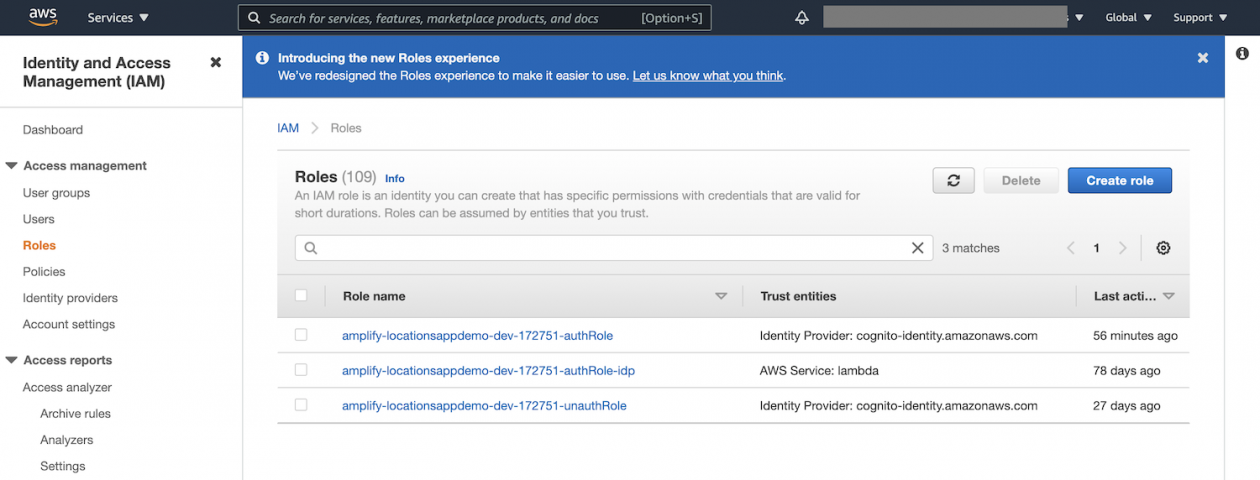The height and width of the screenshot is (480, 1260).
Task: Click '56 minutes ago' last activity cell
Action: (1135, 336)
